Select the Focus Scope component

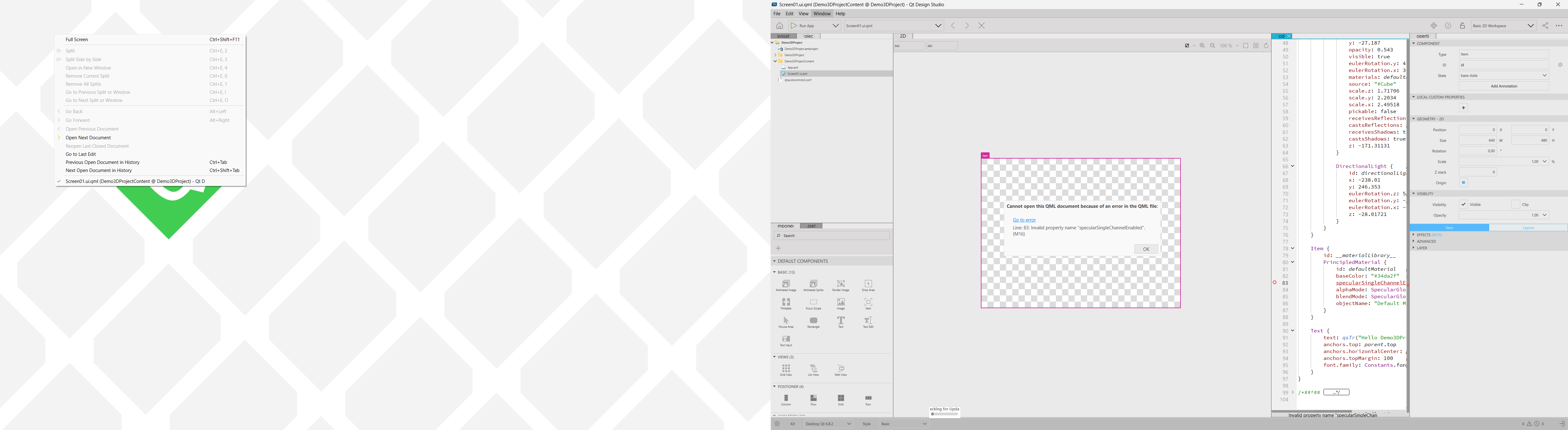(x=813, y=304)
